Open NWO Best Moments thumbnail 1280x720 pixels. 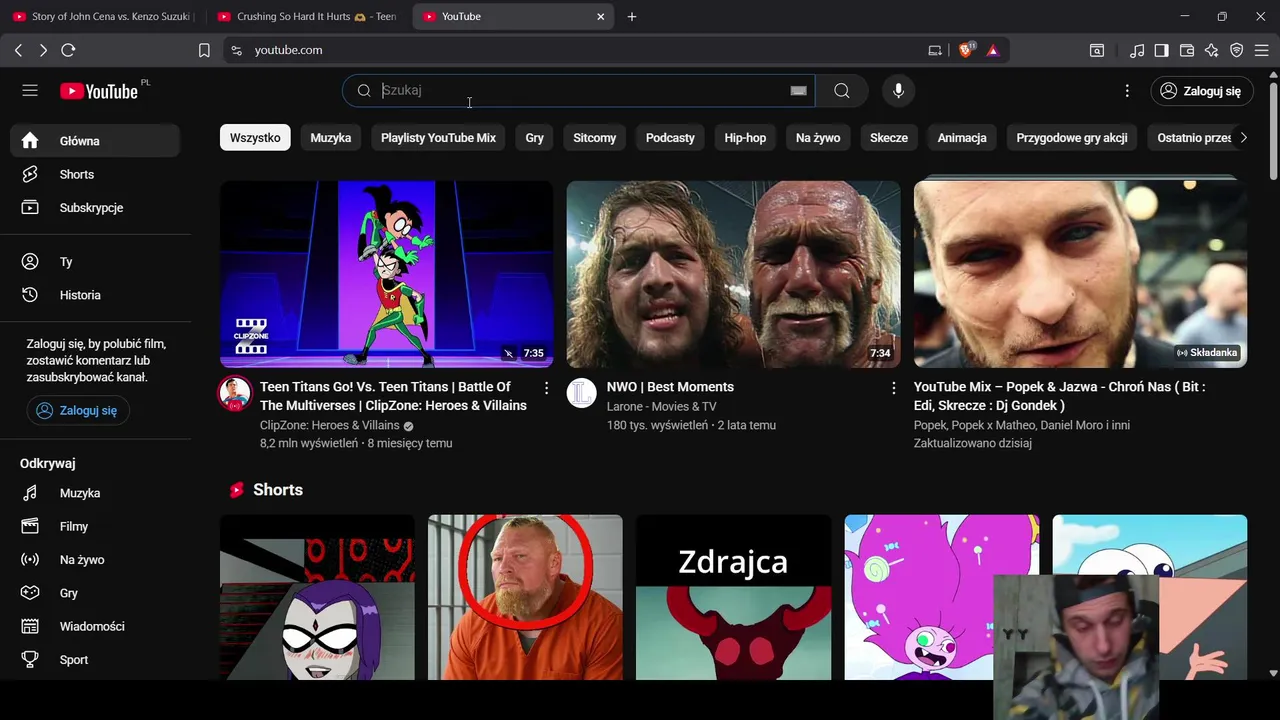(733, 274)
